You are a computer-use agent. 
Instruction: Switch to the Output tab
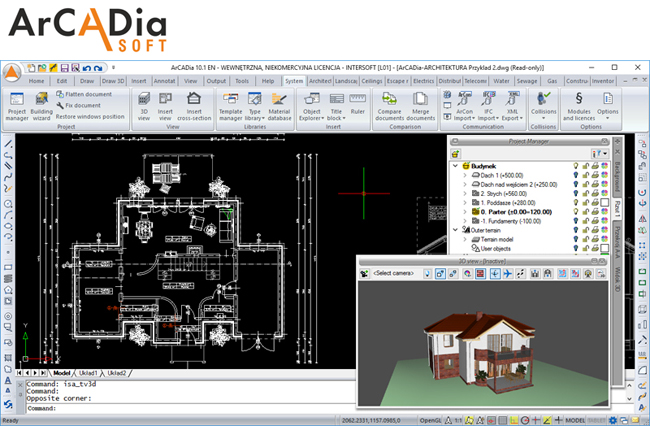pyautogui.click(x=216, y=81)
